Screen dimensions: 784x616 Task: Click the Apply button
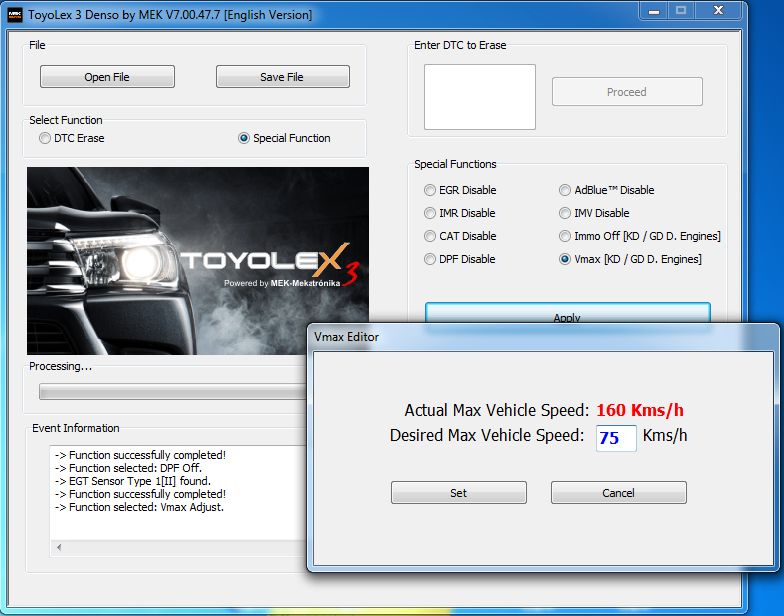(567, 312)
